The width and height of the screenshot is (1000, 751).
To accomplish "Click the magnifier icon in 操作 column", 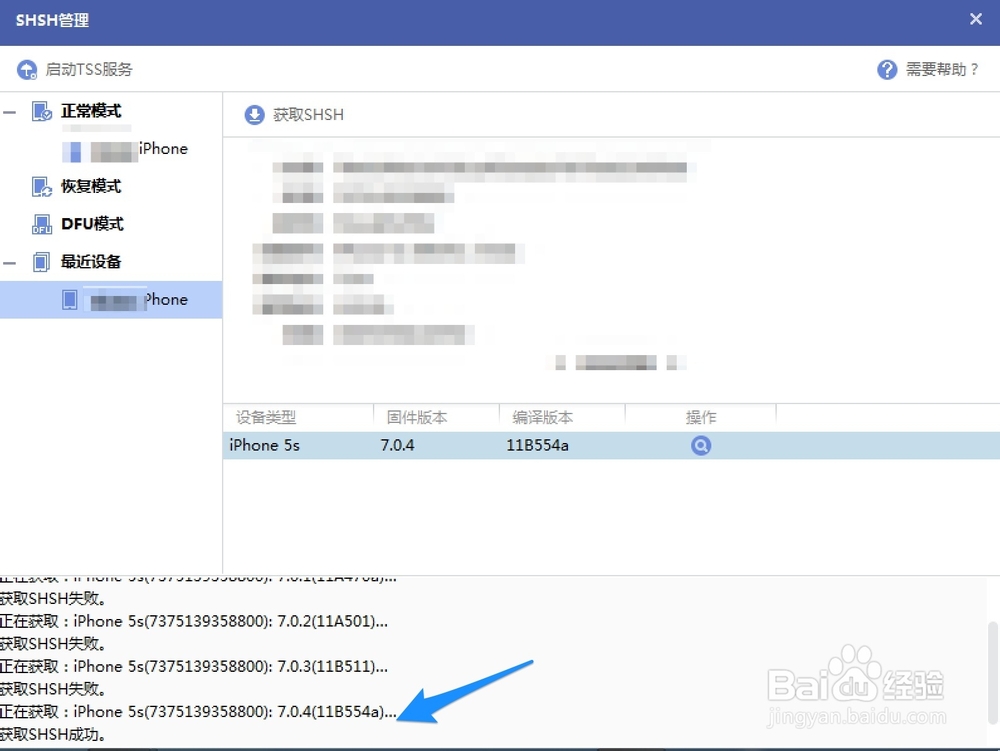I will coord(700,445).
